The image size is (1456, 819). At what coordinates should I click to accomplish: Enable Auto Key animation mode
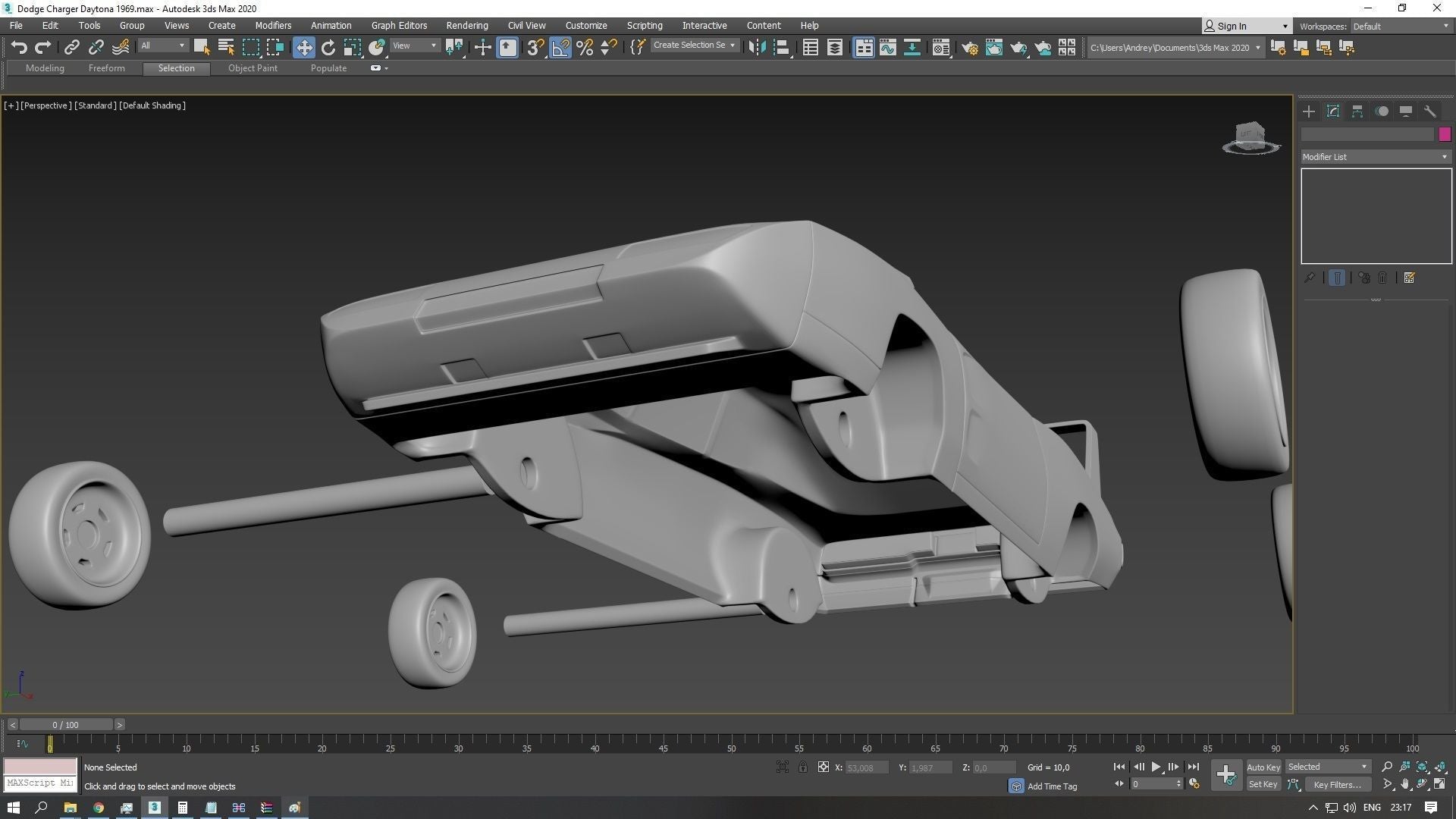(x=1263, y=767)
